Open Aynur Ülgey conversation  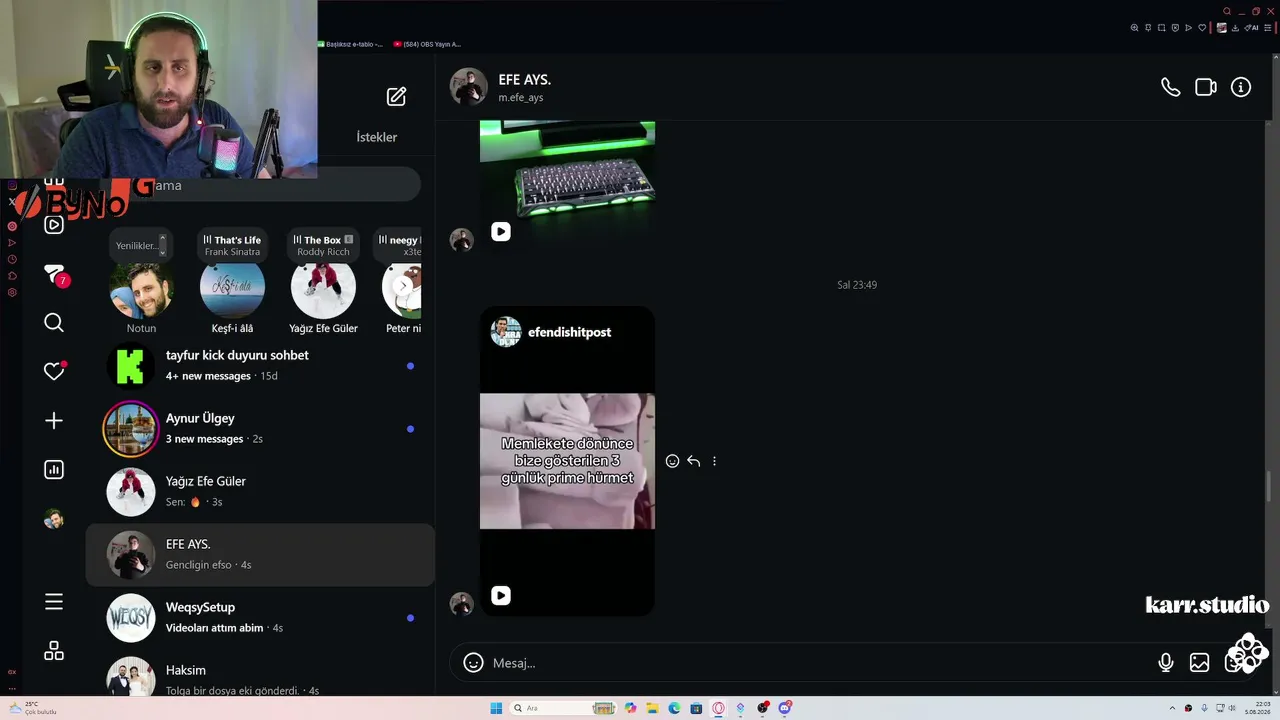(x=260, y=429)
